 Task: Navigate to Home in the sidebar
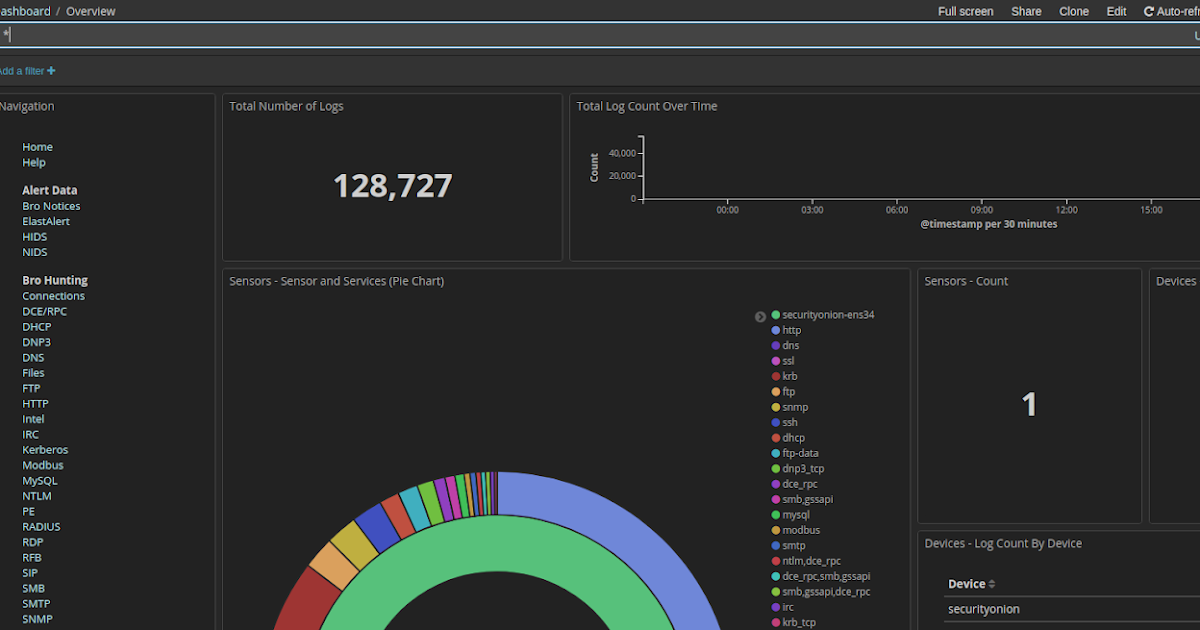point(37,146)
